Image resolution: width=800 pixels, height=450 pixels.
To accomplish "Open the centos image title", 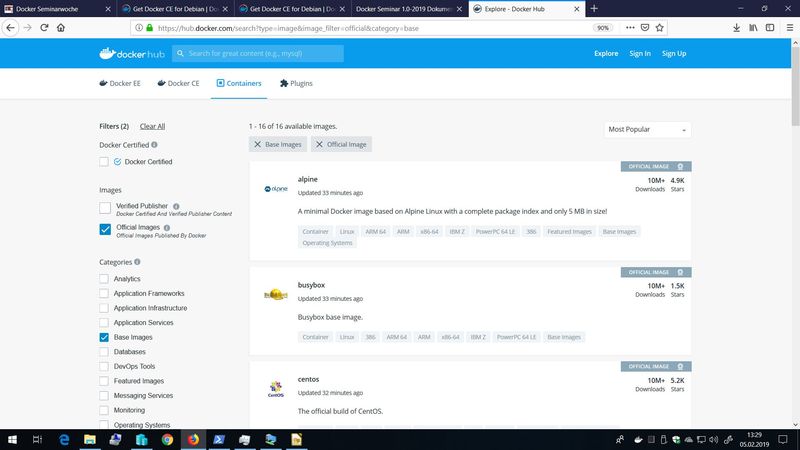I will coord(308,379).
